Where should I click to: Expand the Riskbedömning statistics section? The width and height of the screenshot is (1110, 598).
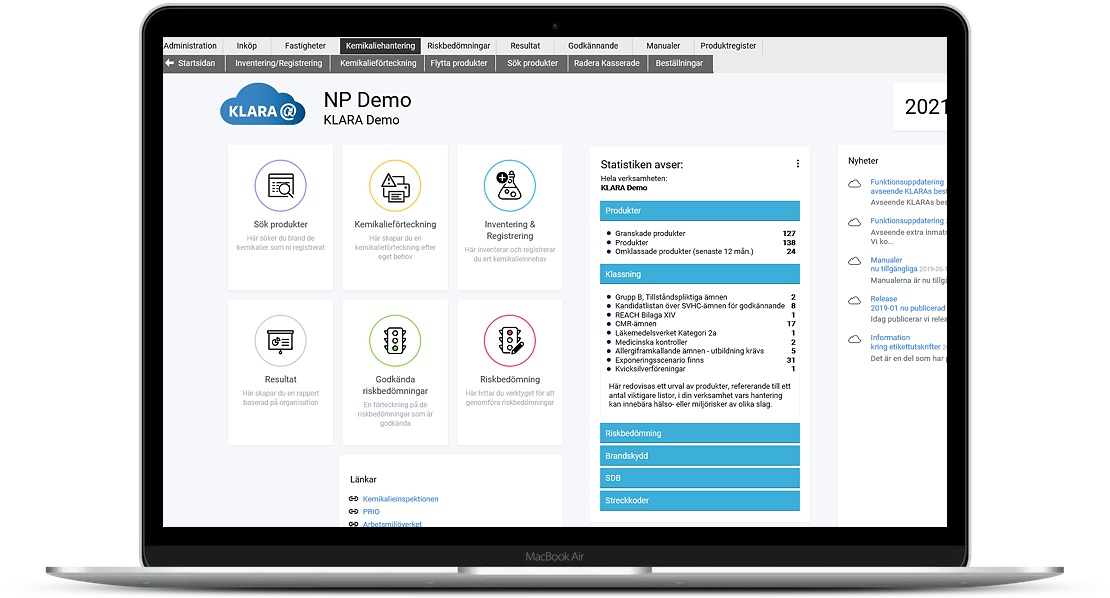699,433
